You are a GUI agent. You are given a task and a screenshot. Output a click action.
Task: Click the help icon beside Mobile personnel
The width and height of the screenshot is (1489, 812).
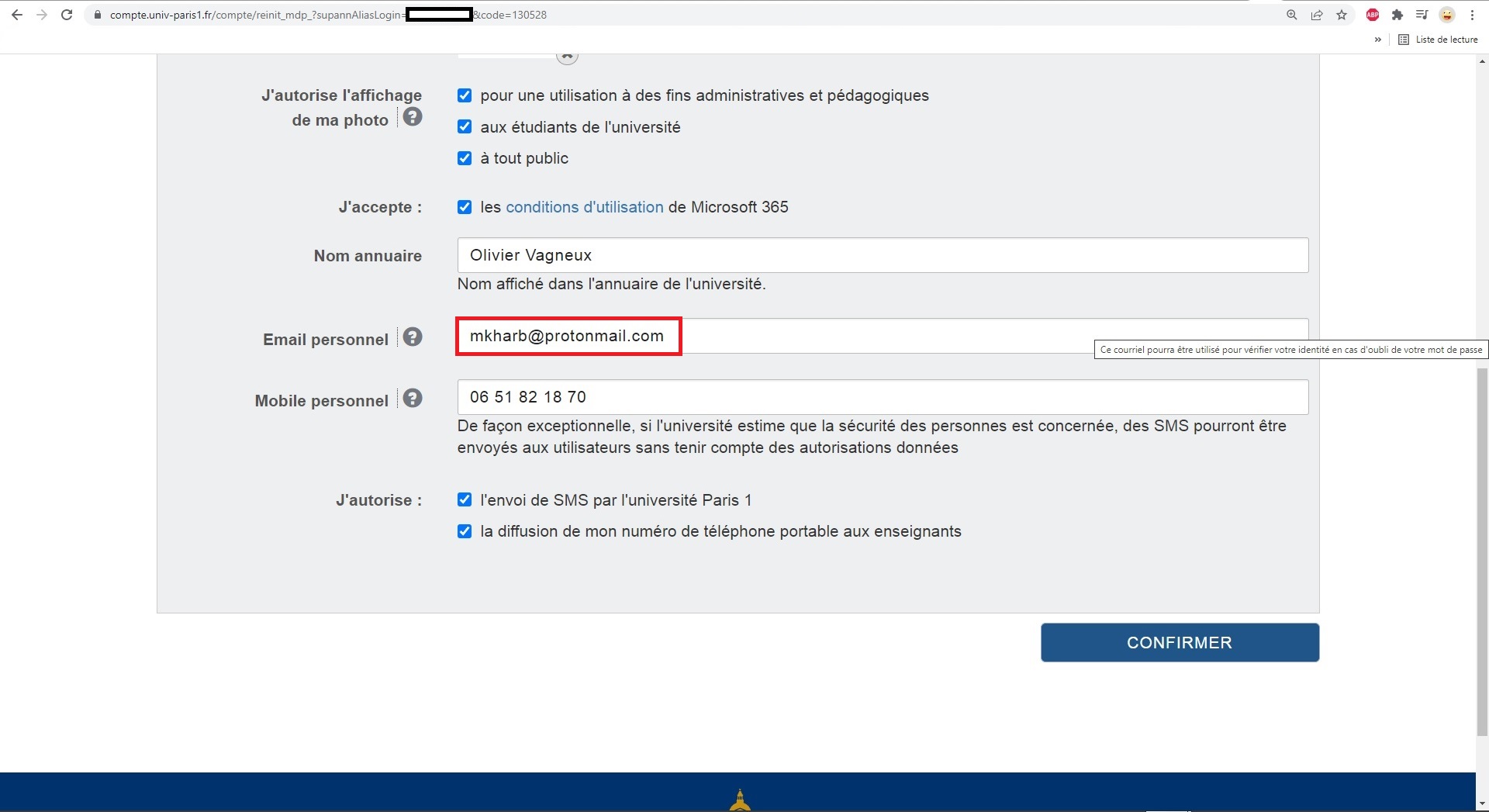413,399
